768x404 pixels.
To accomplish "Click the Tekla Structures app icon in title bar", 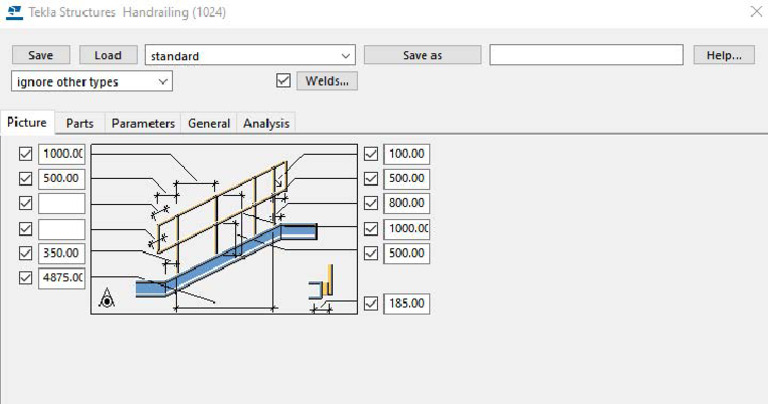I will pyautogui.click(x=14, y=12).
